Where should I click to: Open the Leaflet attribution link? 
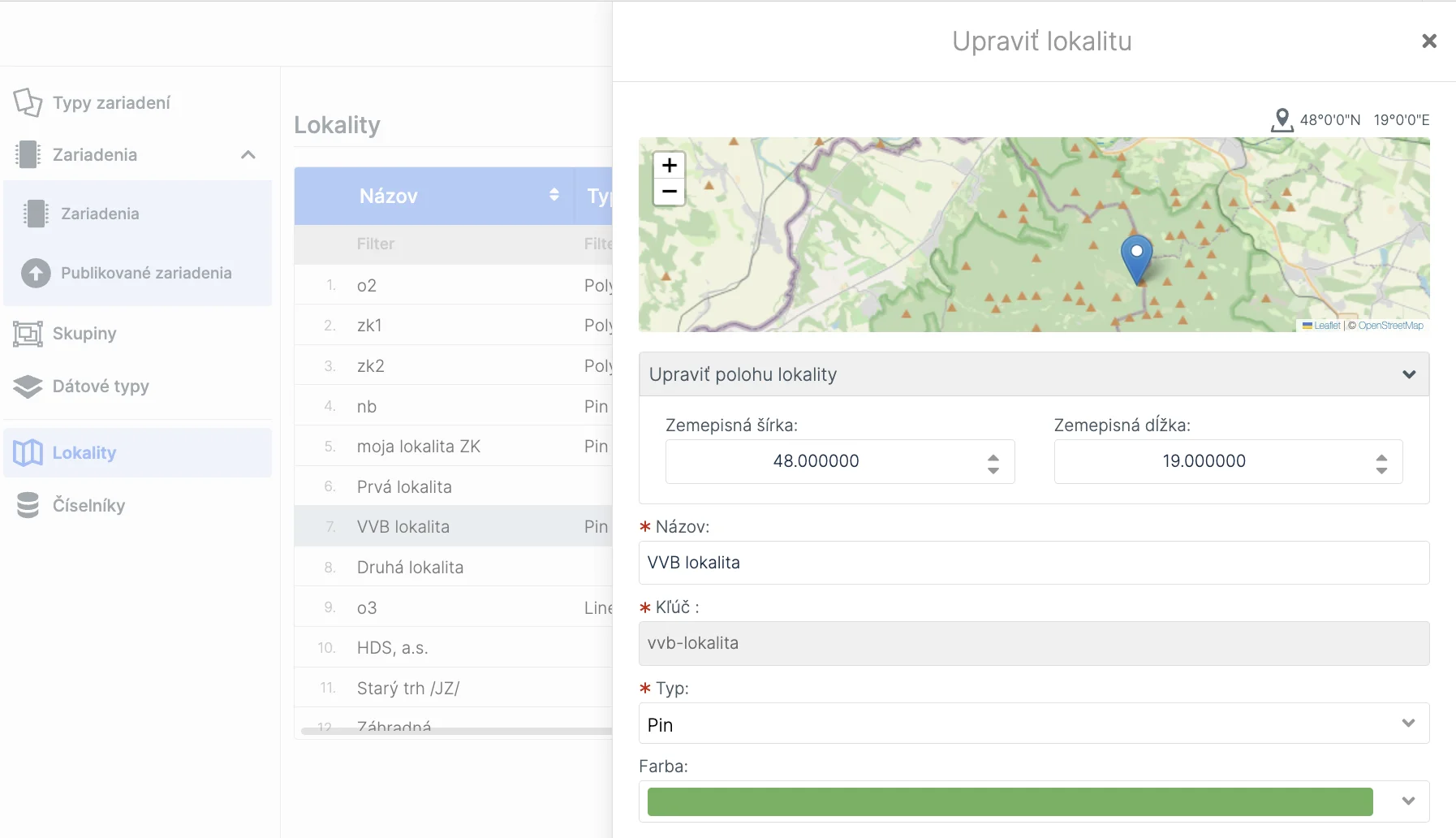pos(1327,326)
